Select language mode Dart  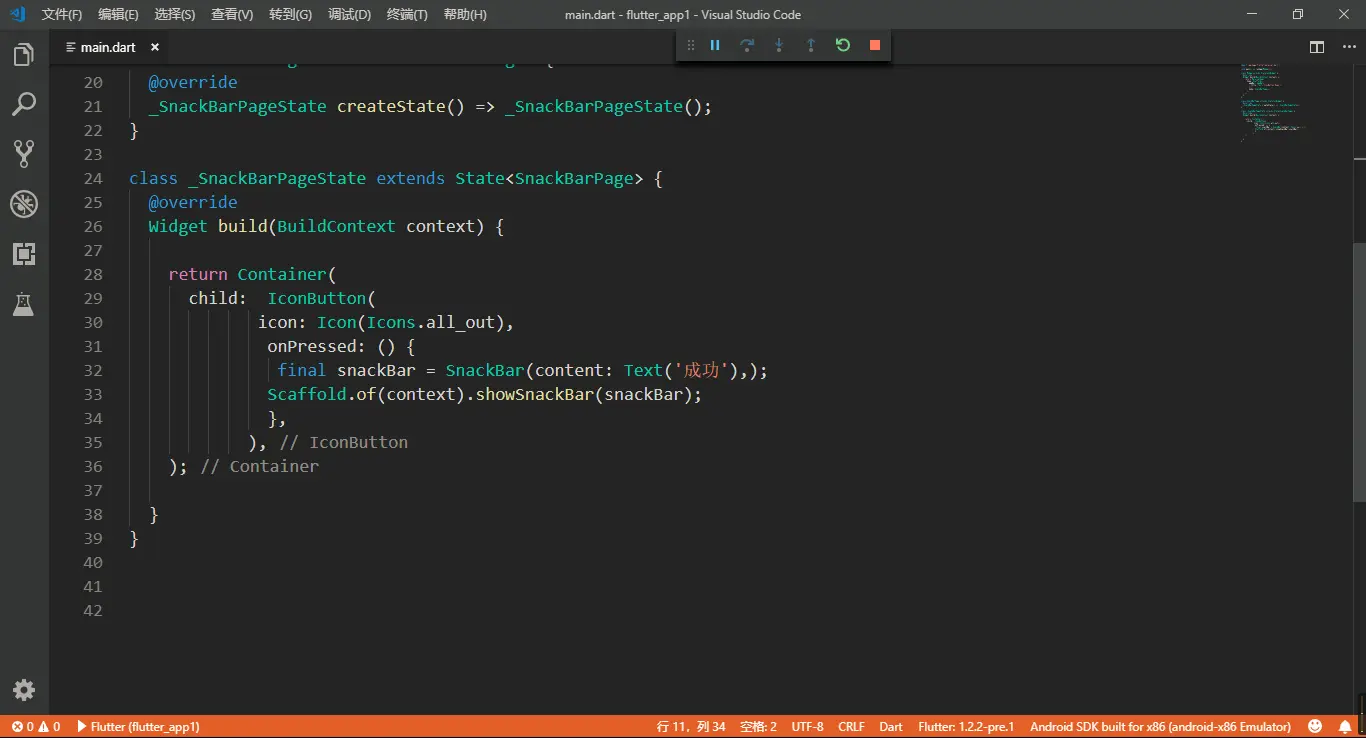pos(891,727)
